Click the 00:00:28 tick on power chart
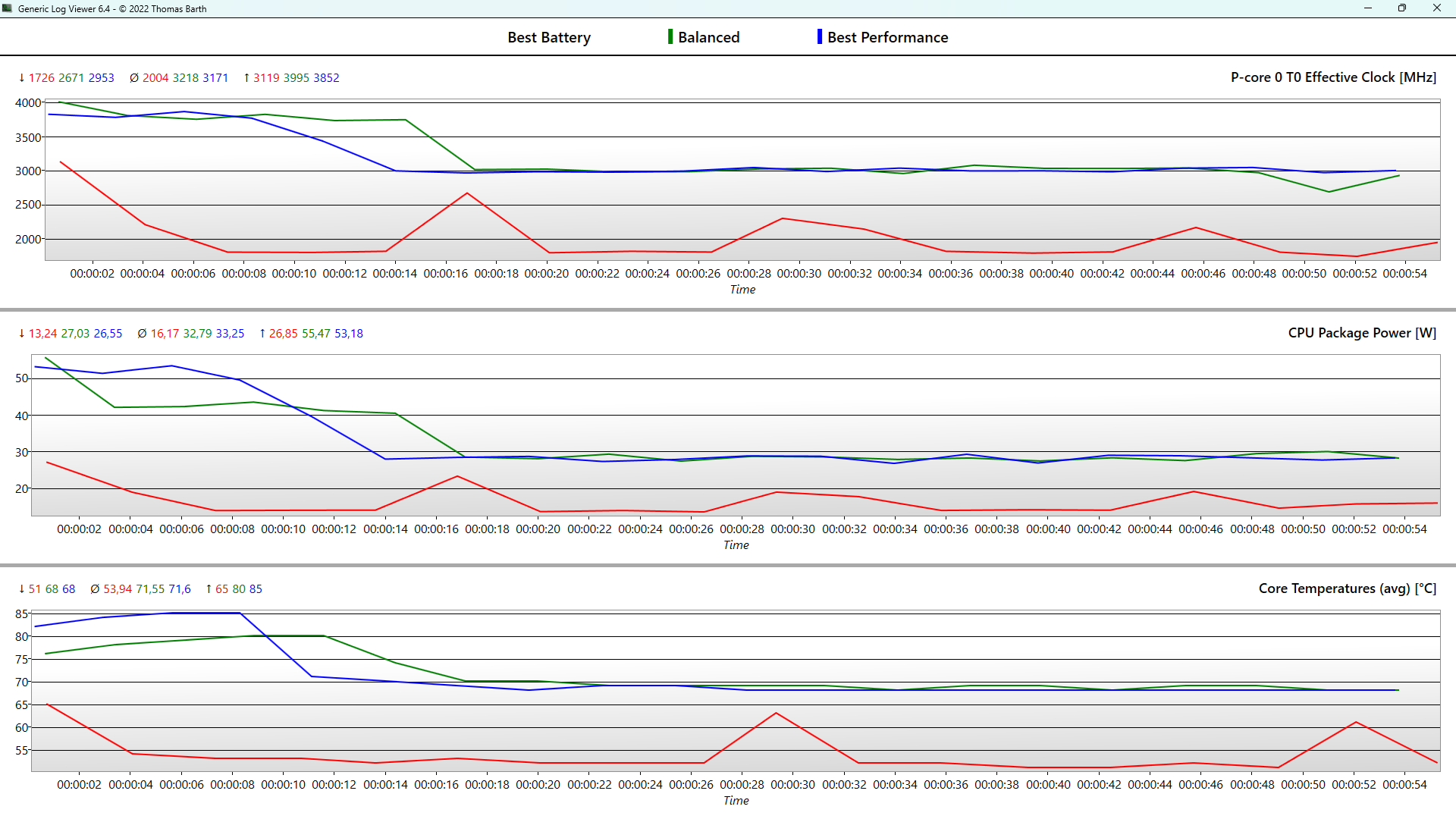This screenshot has width=1456, height=819. (742, 529)
